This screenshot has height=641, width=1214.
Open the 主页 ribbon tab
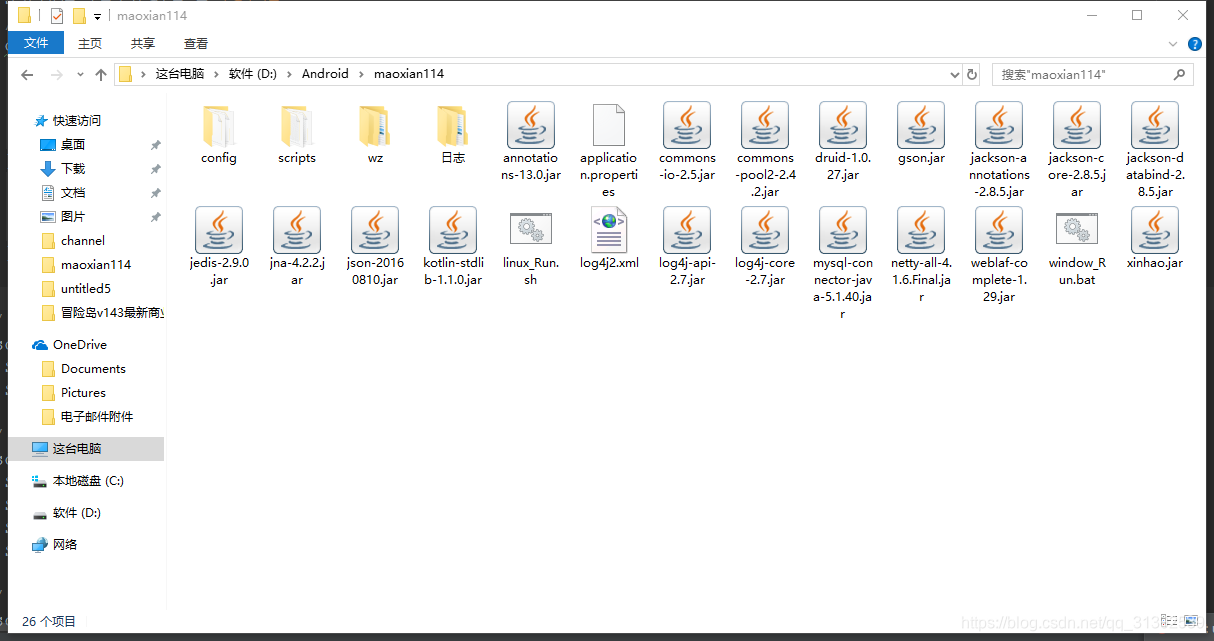click(x=90, y=43)
